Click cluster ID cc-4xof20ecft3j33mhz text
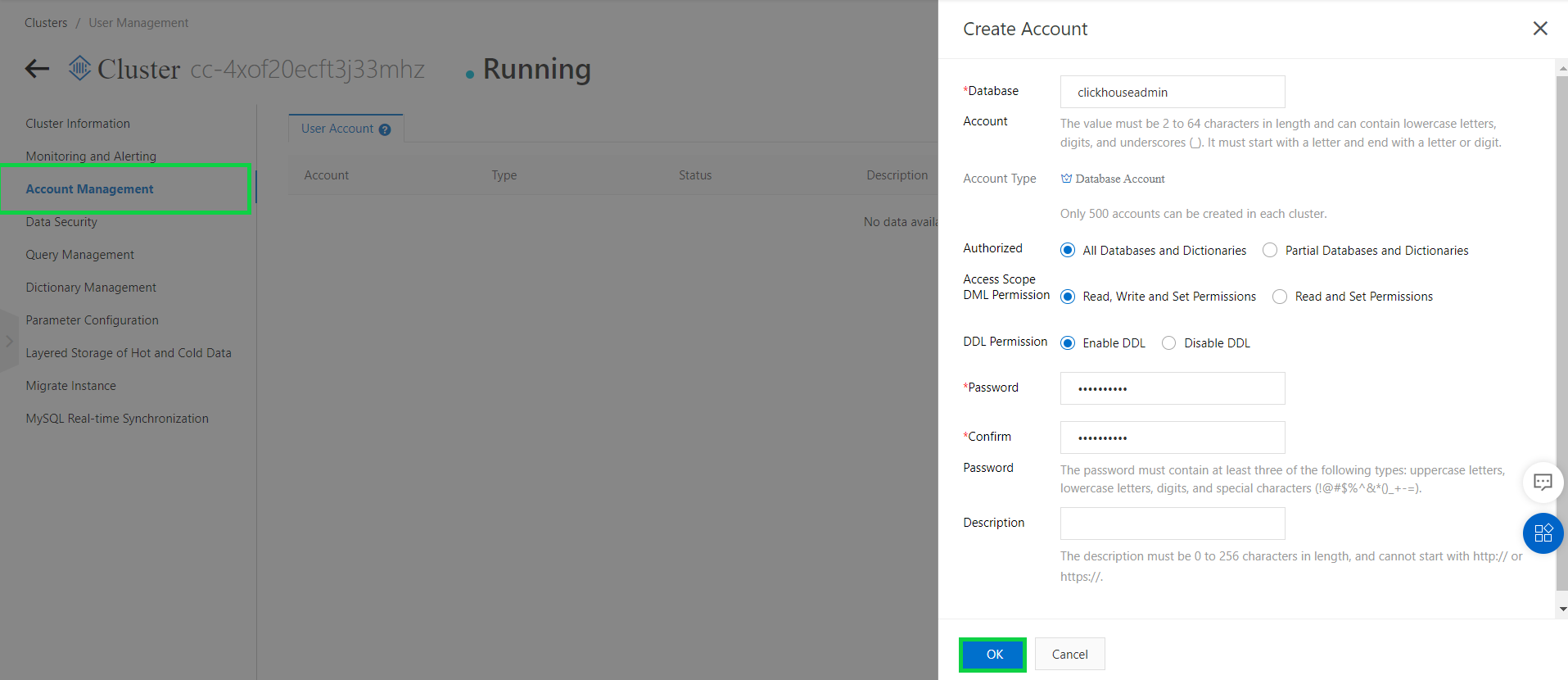 coord(308,69)
